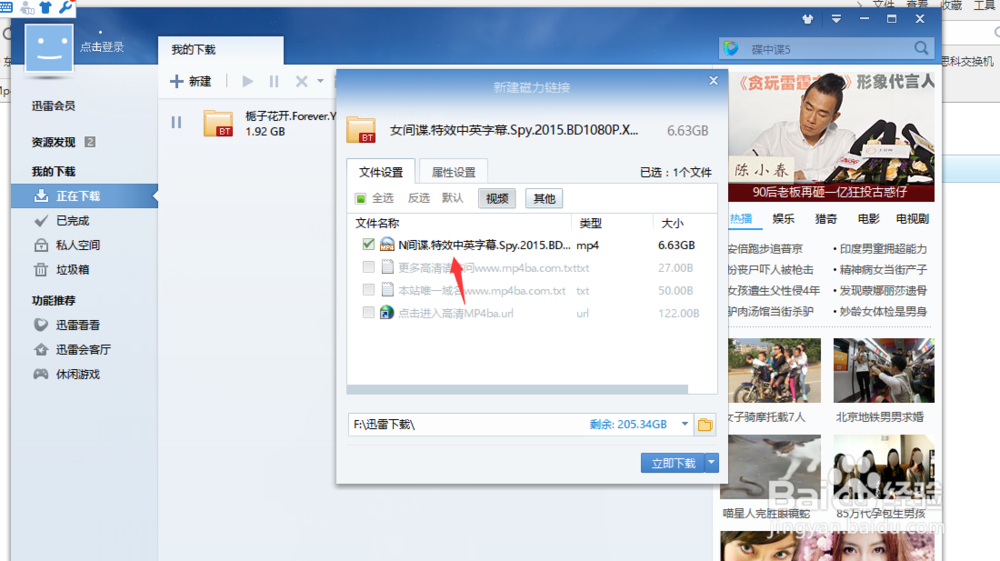Viewport: 1000px width, 561px height.
Task: Open the 北京地铁男求婚 thumbnail
Action: click(884, 370)
